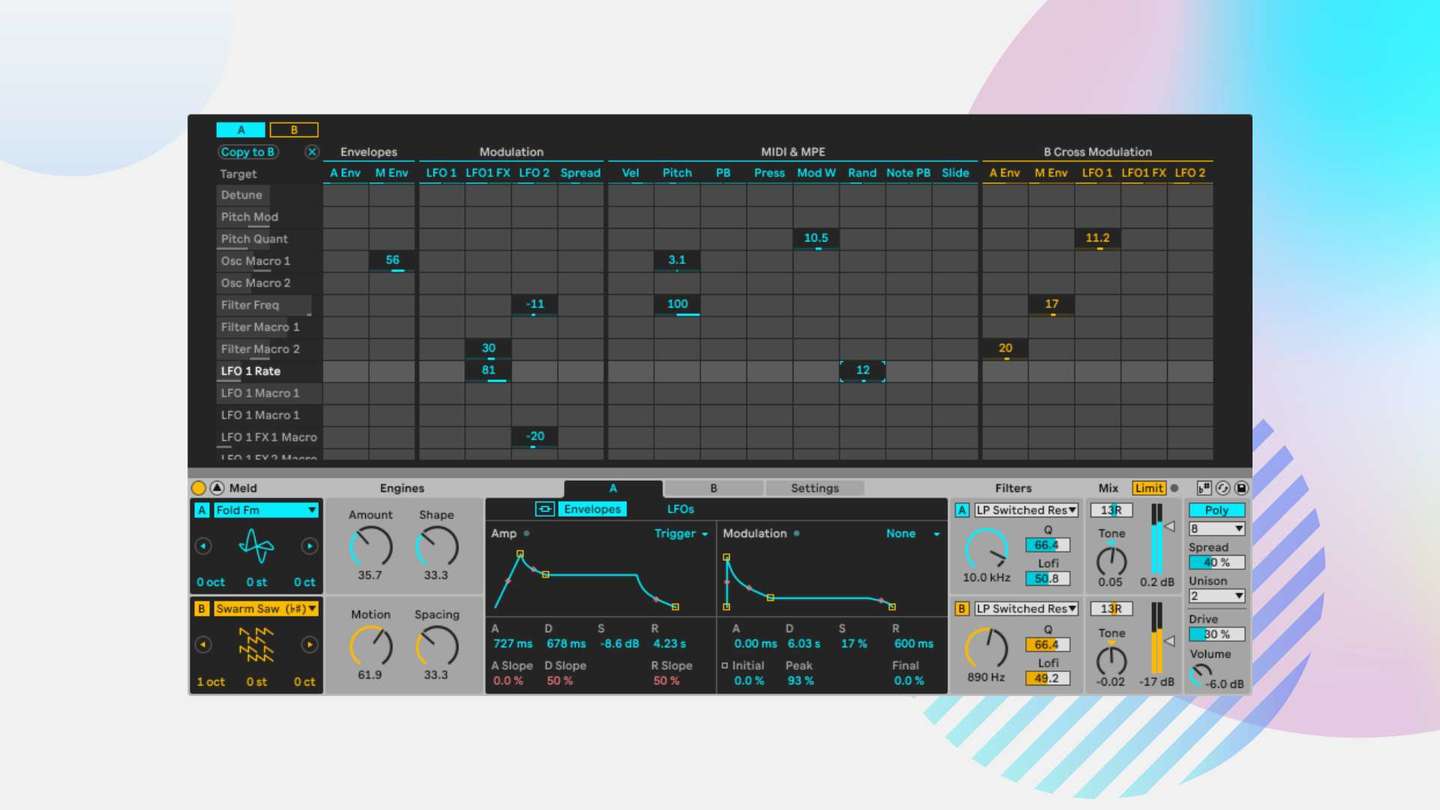Viewport: 1440px width, 810px height.
Task: Select next oscillator for engine B
Action: click(309, 645)
